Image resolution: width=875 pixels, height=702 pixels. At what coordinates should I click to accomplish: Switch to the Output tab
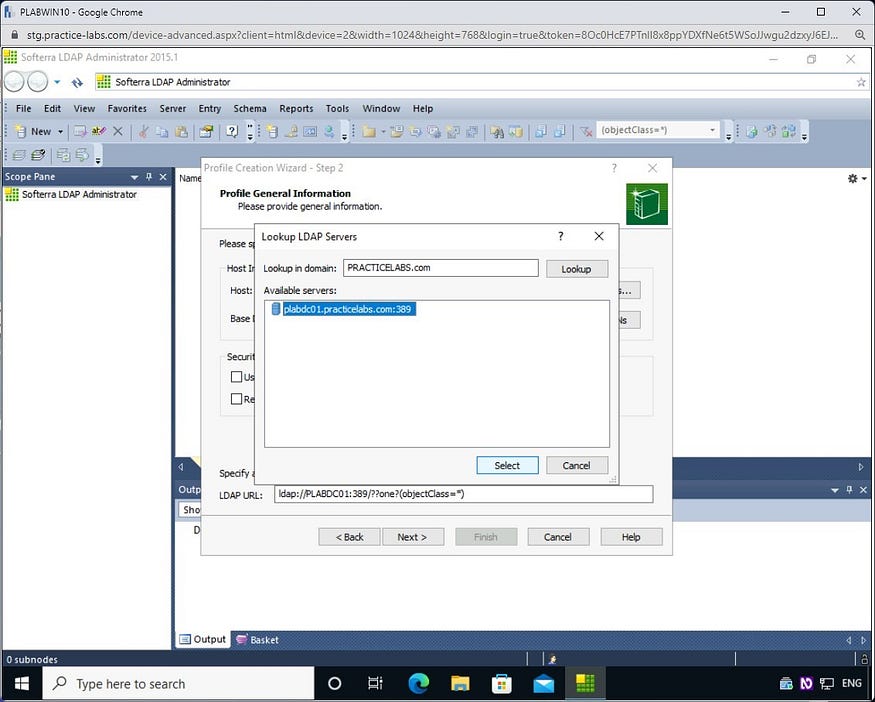tap(203, 640)
